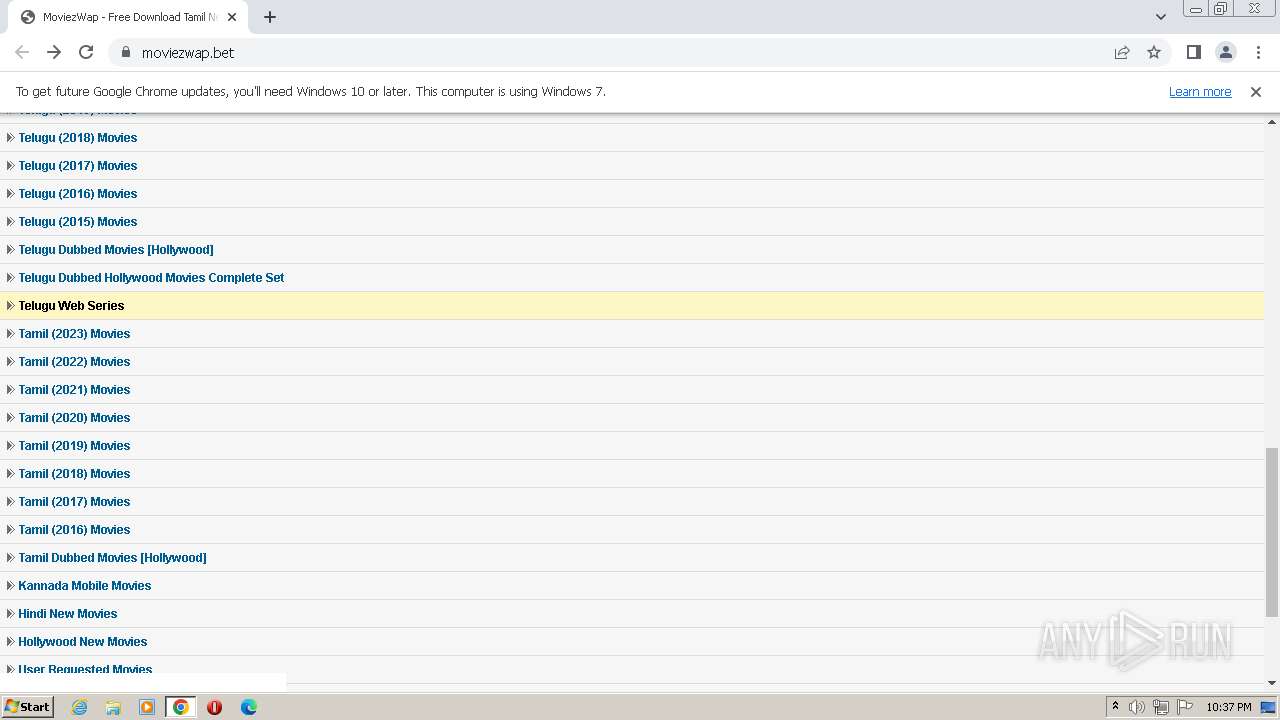Click the arrow beside Hollywood New Movies
1280x720 pixels.
pos(10,642)
